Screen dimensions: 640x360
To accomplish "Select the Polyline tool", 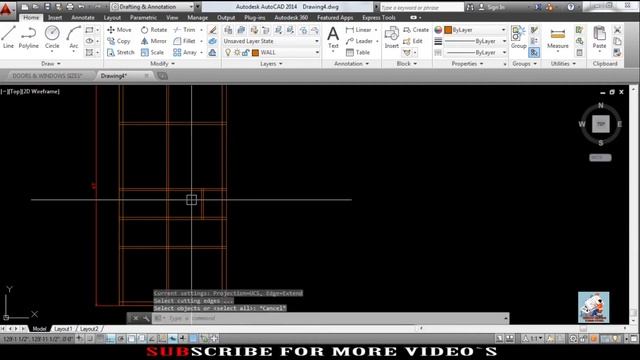I will point(29,37).
